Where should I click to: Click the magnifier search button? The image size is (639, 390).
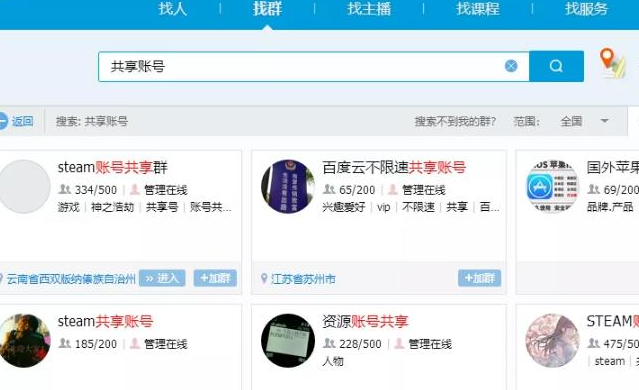[556, 66]
